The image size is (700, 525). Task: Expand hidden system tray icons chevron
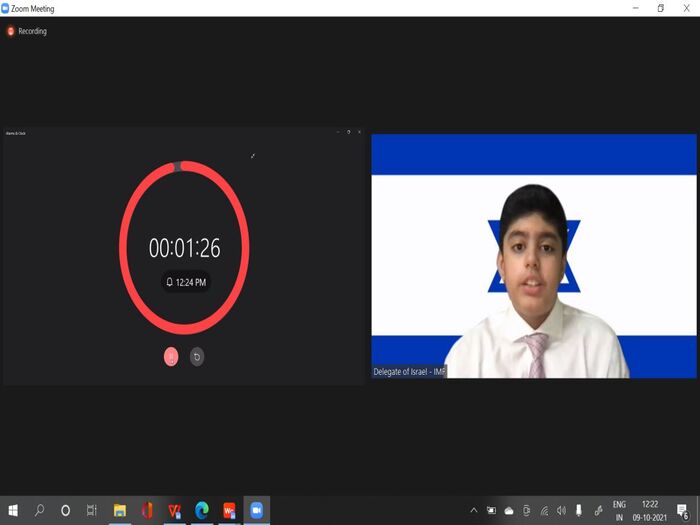point(474,510)
